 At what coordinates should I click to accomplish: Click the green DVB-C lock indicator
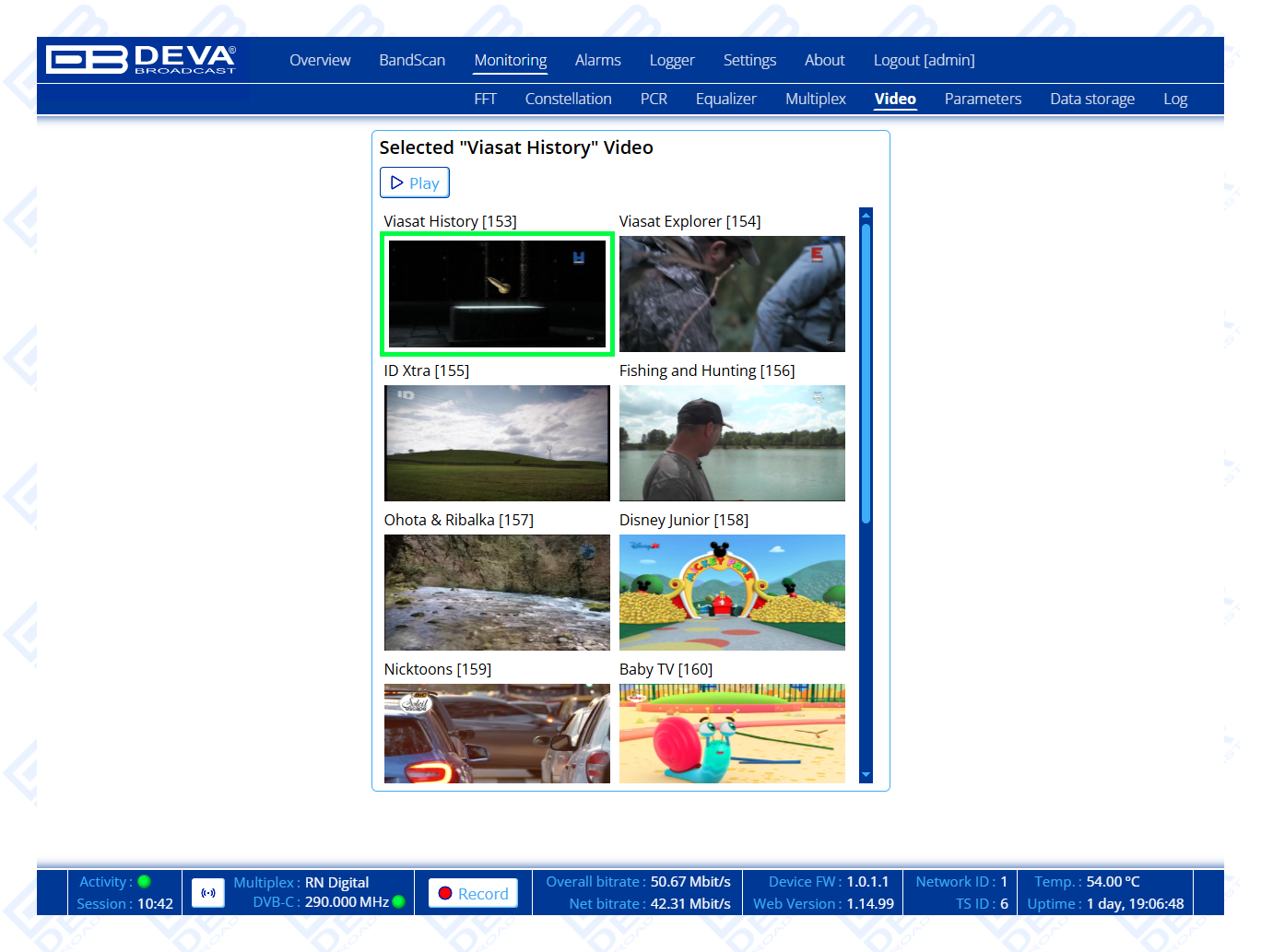pyautogui.click(x=399, y=902)
